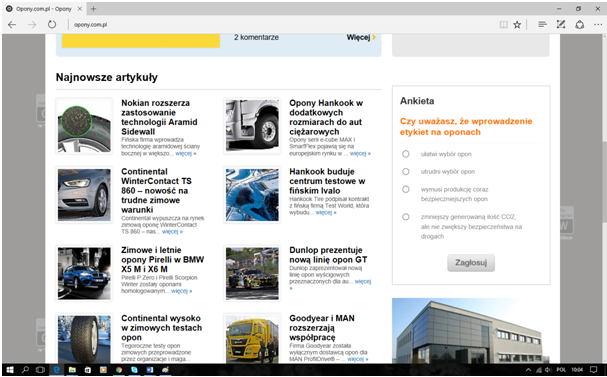607x377 pixels.
Task: Refresh the page with reload icon
Action: click(52, 25)
